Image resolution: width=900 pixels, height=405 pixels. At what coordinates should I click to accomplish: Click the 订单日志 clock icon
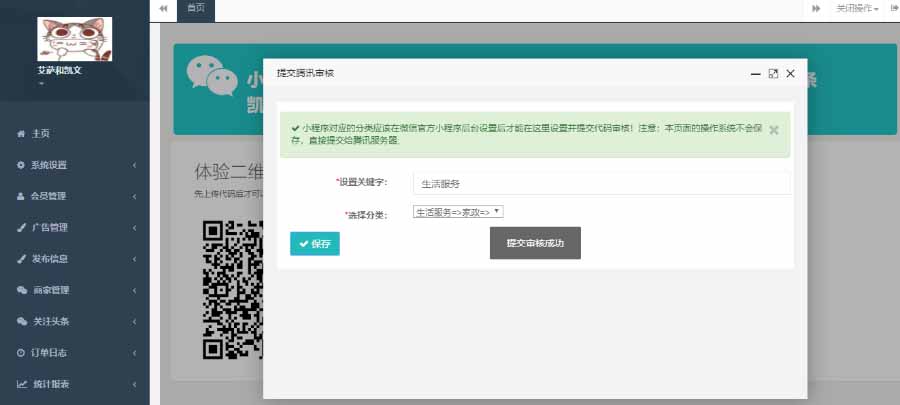coord(21,352)
